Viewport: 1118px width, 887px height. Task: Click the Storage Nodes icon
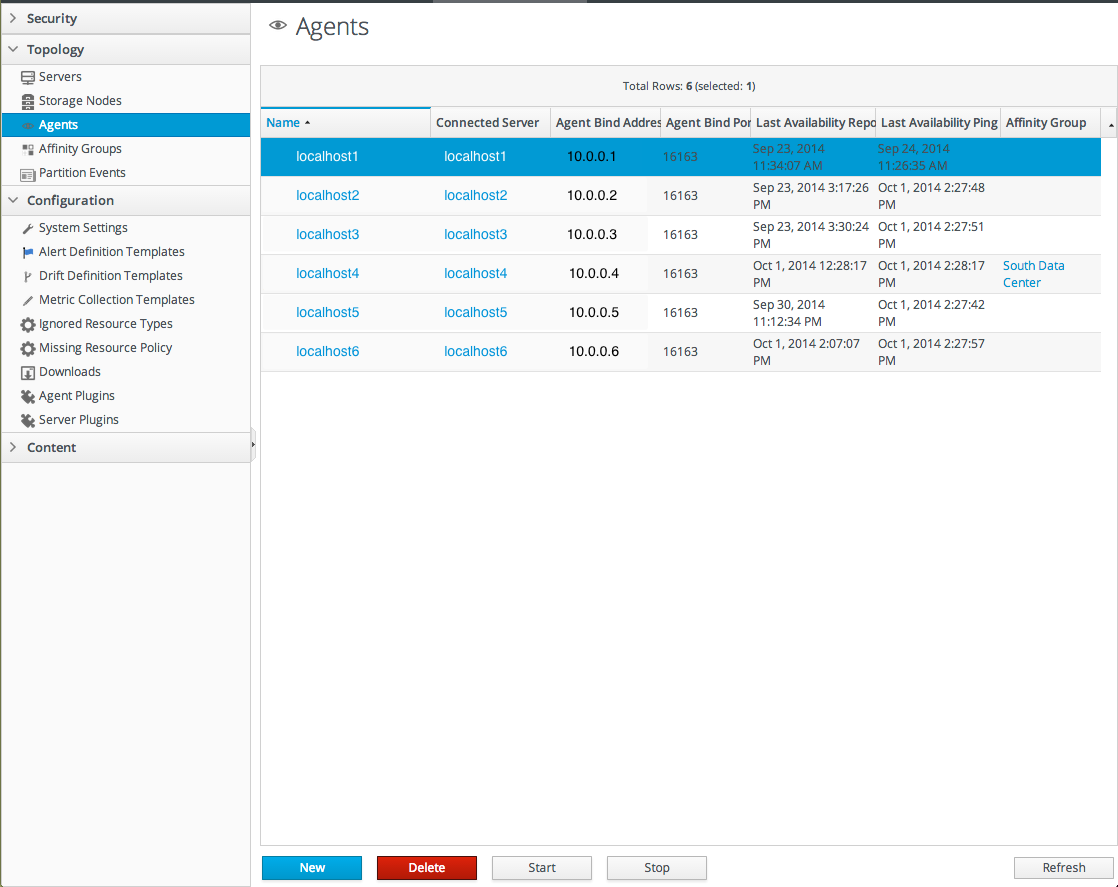(28, 101)
